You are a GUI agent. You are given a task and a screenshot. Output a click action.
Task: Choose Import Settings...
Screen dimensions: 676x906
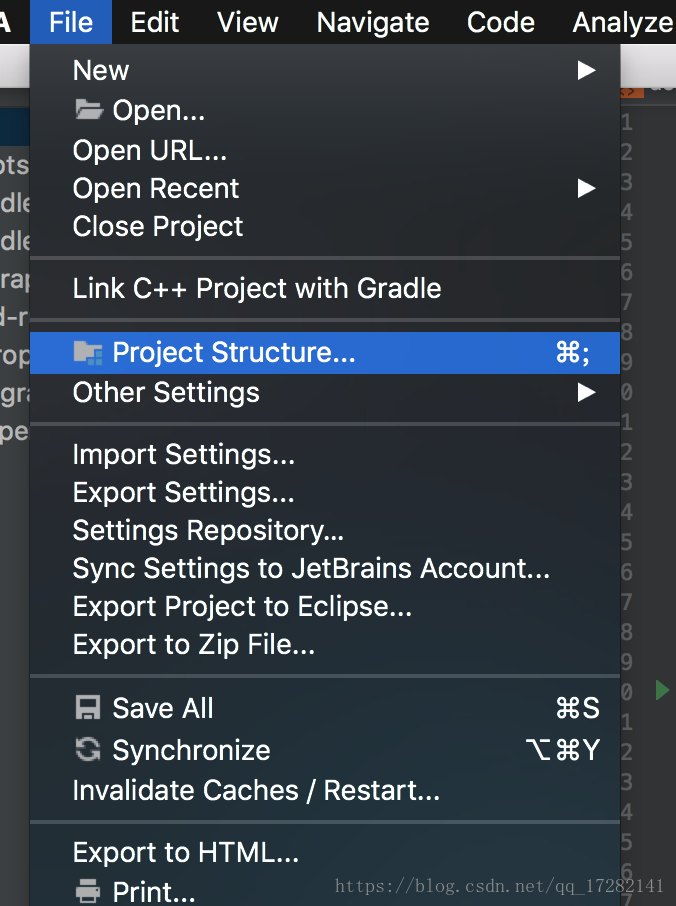tap(184, 455)
